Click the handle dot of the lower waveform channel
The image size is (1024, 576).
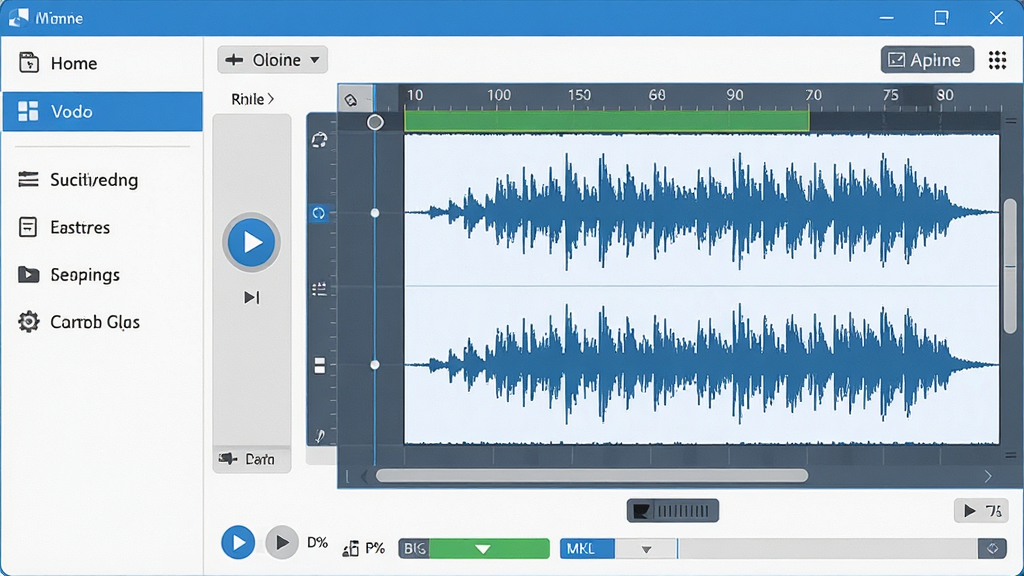click(x=375, y=365)
